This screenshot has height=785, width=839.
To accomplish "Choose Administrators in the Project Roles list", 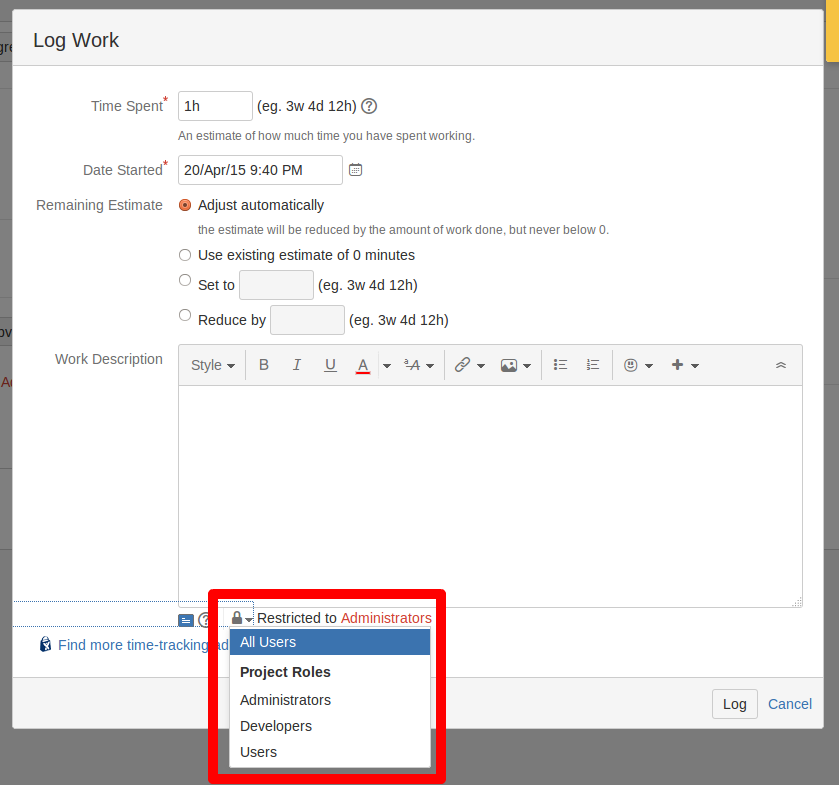I will 330,700.
